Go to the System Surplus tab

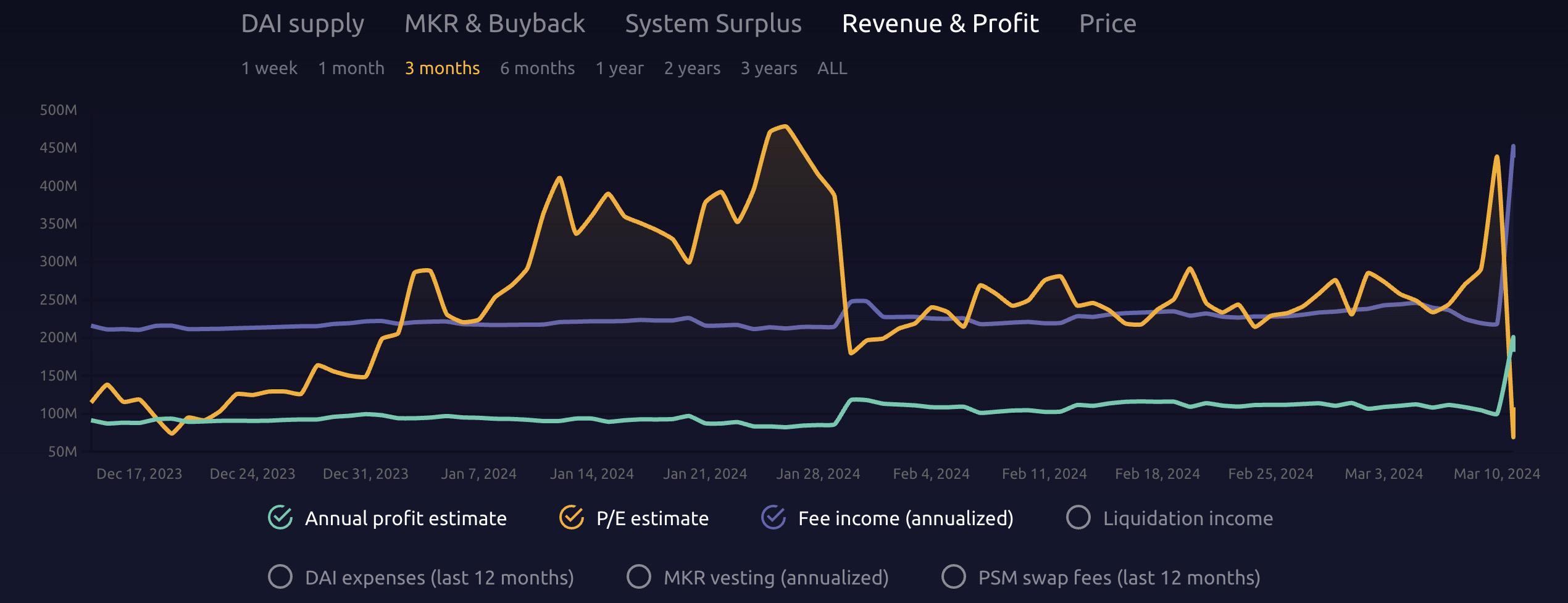[713, 23]
